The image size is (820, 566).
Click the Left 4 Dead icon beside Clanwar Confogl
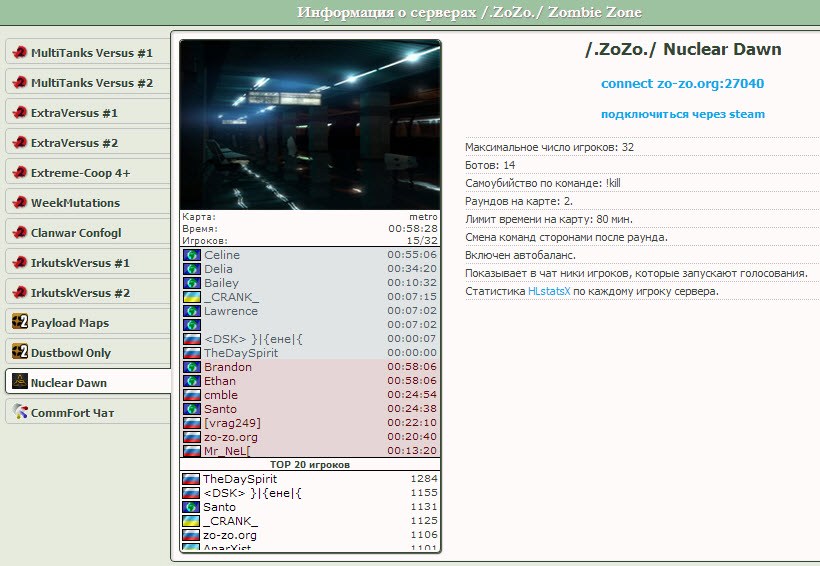[x=19, y=232]
